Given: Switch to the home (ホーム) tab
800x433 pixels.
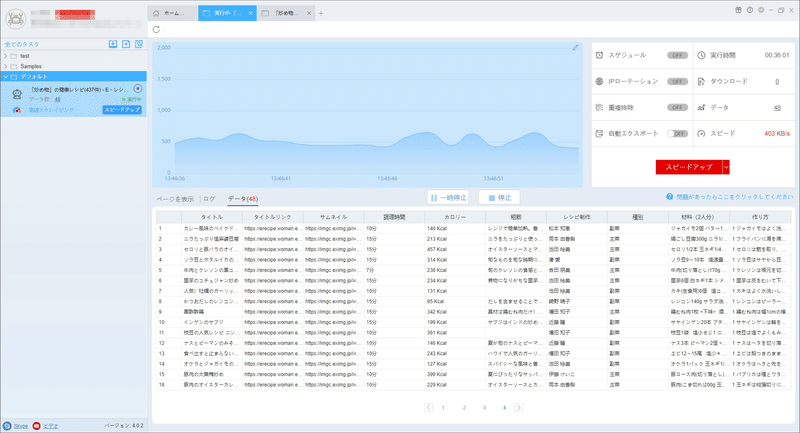Looking at the screenshot, I should (172, 13).
